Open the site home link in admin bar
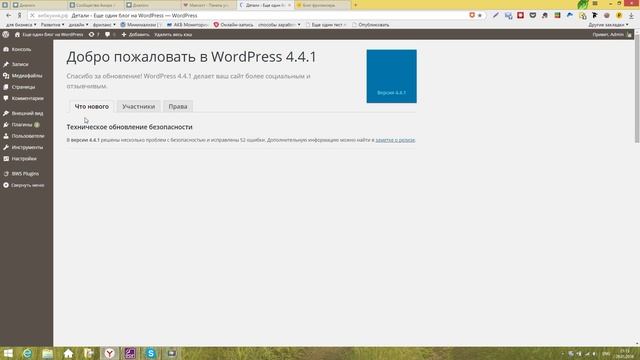This screenshot has height=360, width=640. pos(49,35)
